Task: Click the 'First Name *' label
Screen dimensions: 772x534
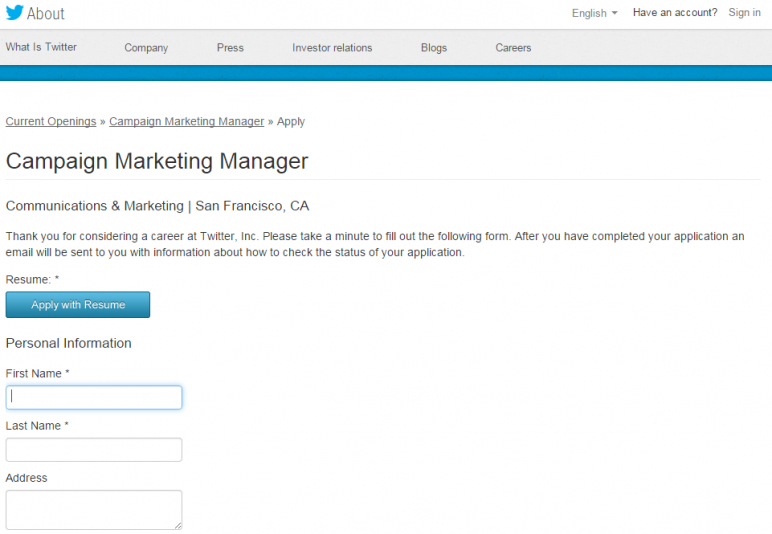Action: [37, 374]
